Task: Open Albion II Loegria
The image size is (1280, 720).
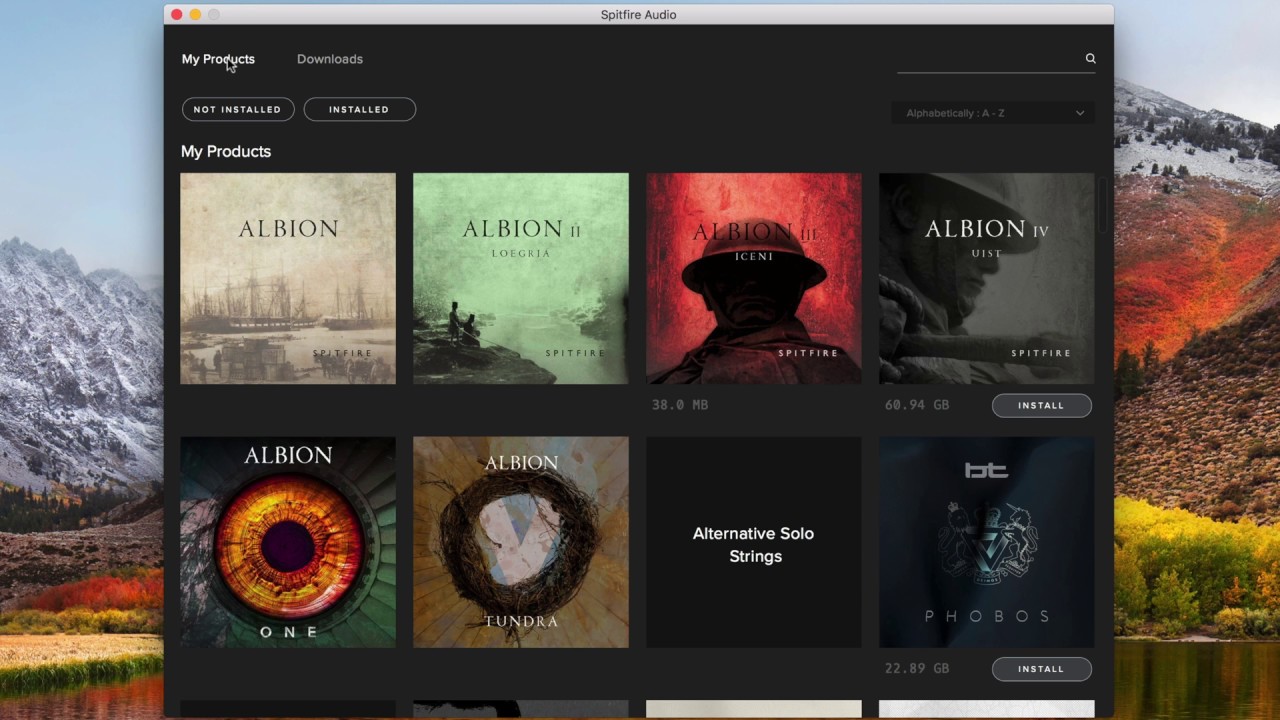Action: pyautogui.click(x=520, y=278)
